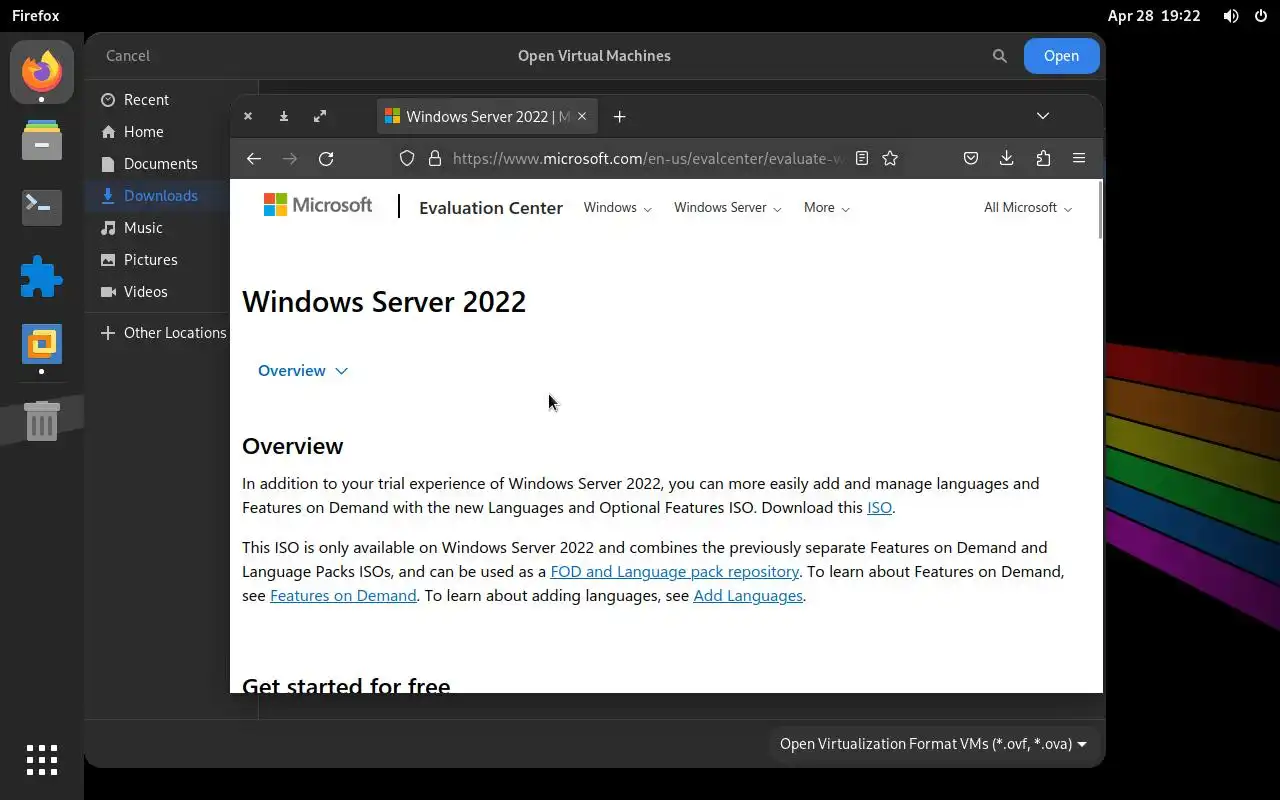Click the download-arrow icon in the preview header

click(284, 116)
